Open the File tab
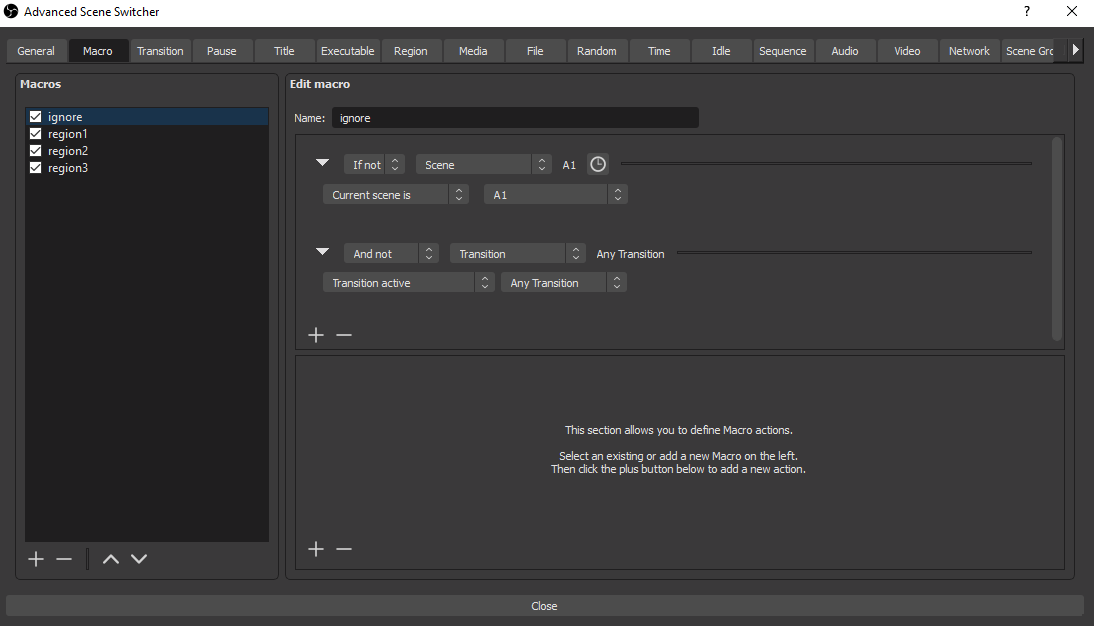The width and height of the screenshot is (1094, 626). [x=535, y=51]
